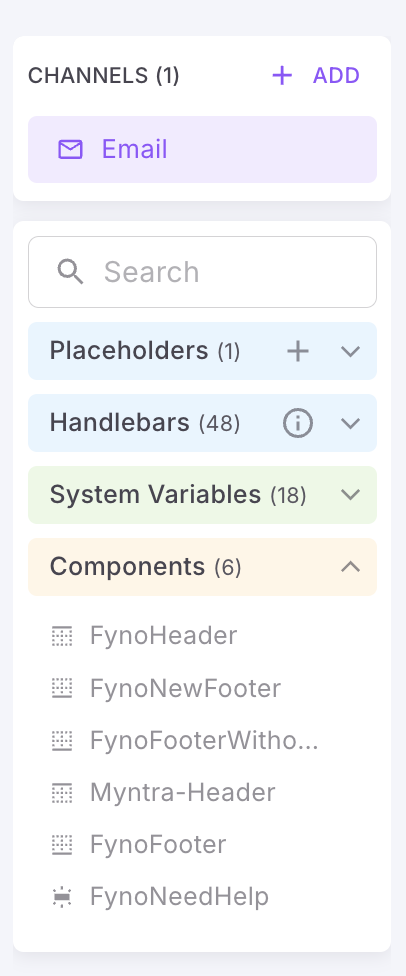
Task: Add a new placeholder with plus icon
Action: tap(298, 351)
